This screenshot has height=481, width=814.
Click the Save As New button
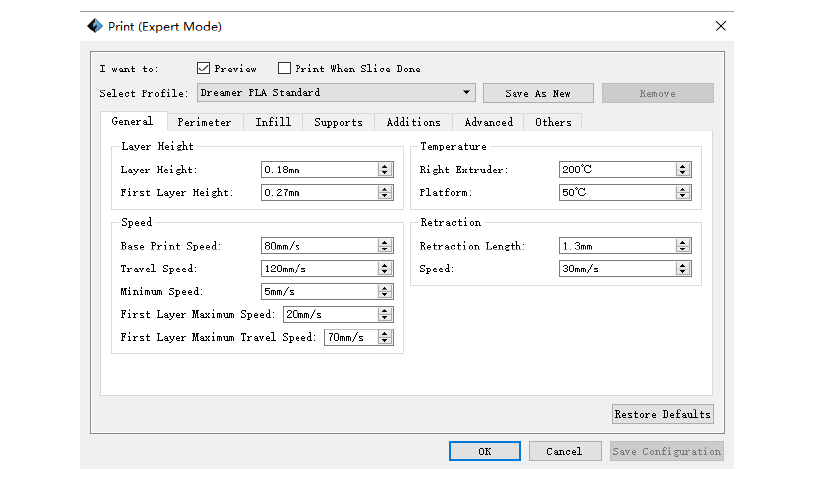click(538, 93)
